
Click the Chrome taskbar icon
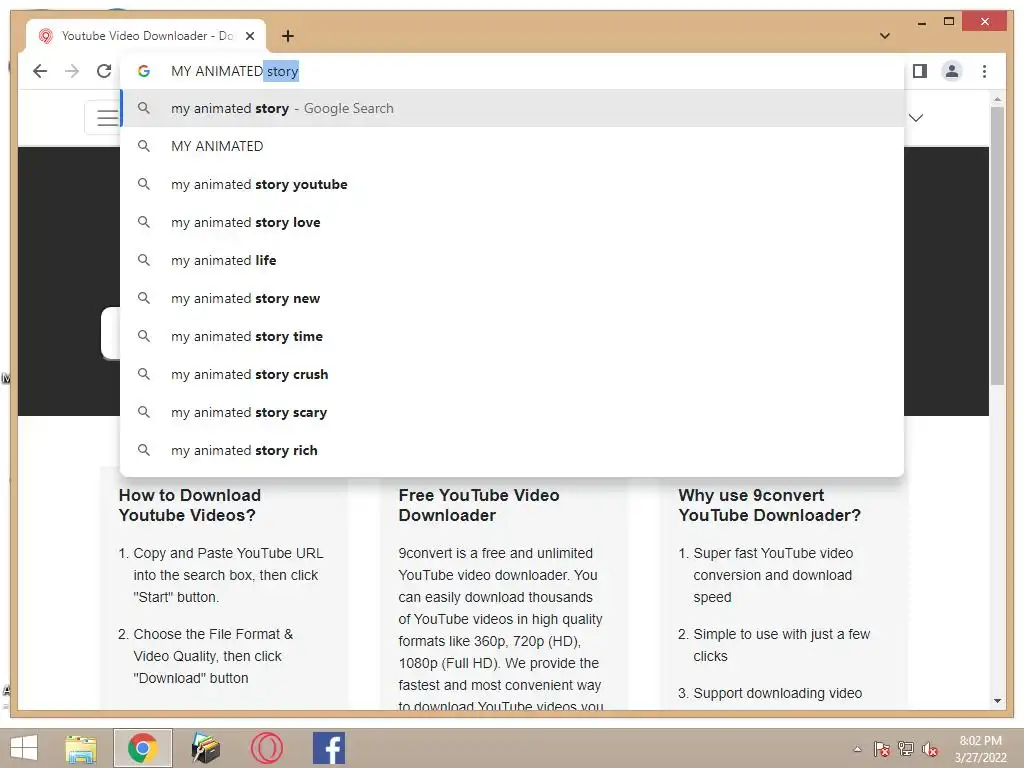click(x=143, y=748)
